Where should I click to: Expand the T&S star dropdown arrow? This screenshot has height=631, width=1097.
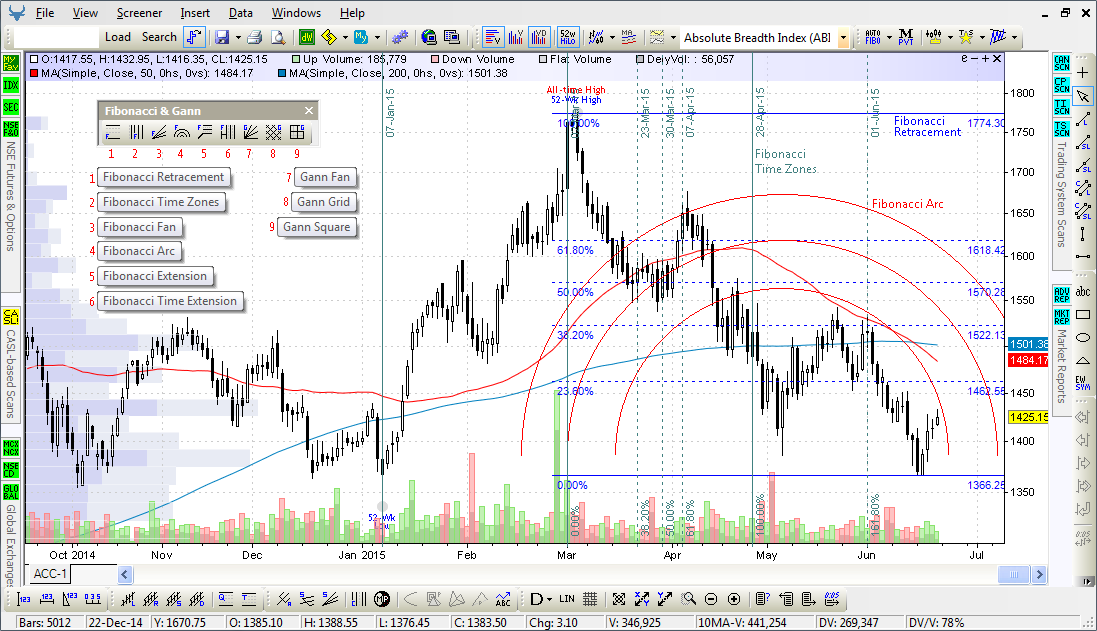pyautogui.click(x=982, y=38)
